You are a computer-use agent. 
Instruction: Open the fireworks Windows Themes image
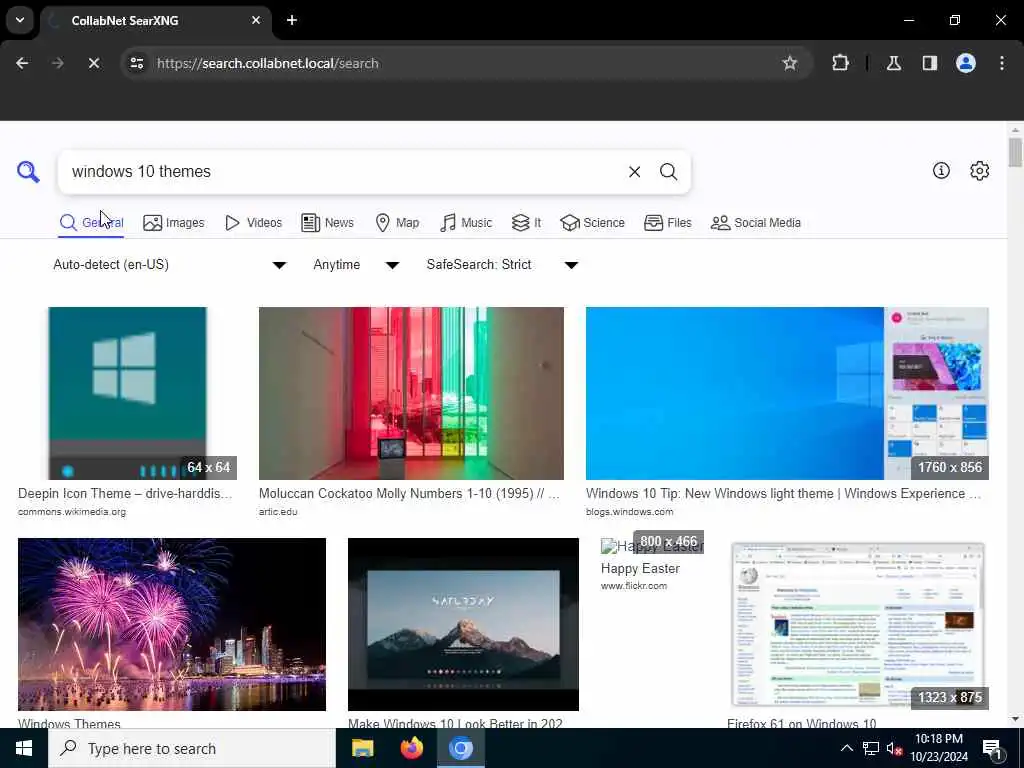point(172,624)
